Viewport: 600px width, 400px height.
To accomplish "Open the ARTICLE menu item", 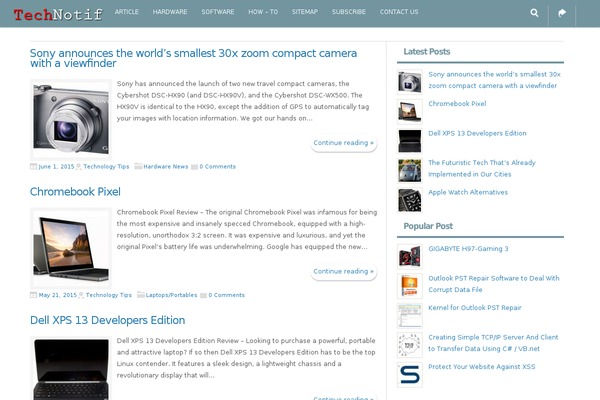I will (127, 12).
